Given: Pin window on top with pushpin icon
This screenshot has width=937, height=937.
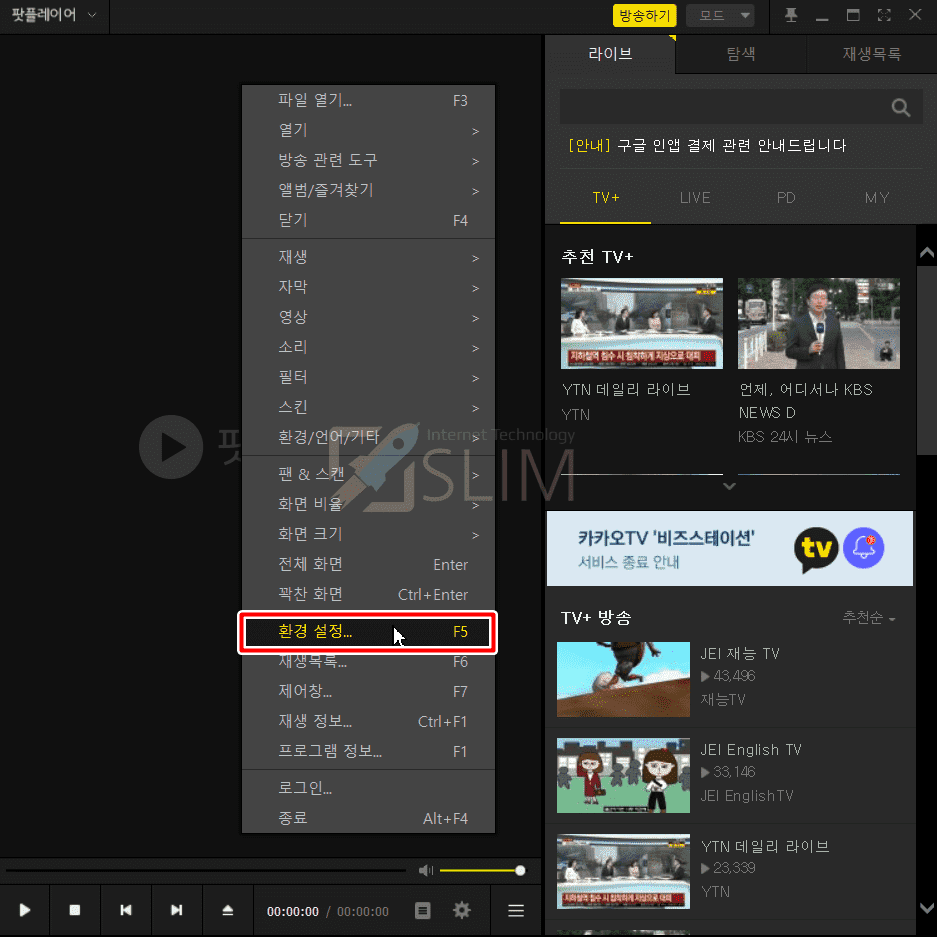Looking at the screenshot, I should 791,15.
